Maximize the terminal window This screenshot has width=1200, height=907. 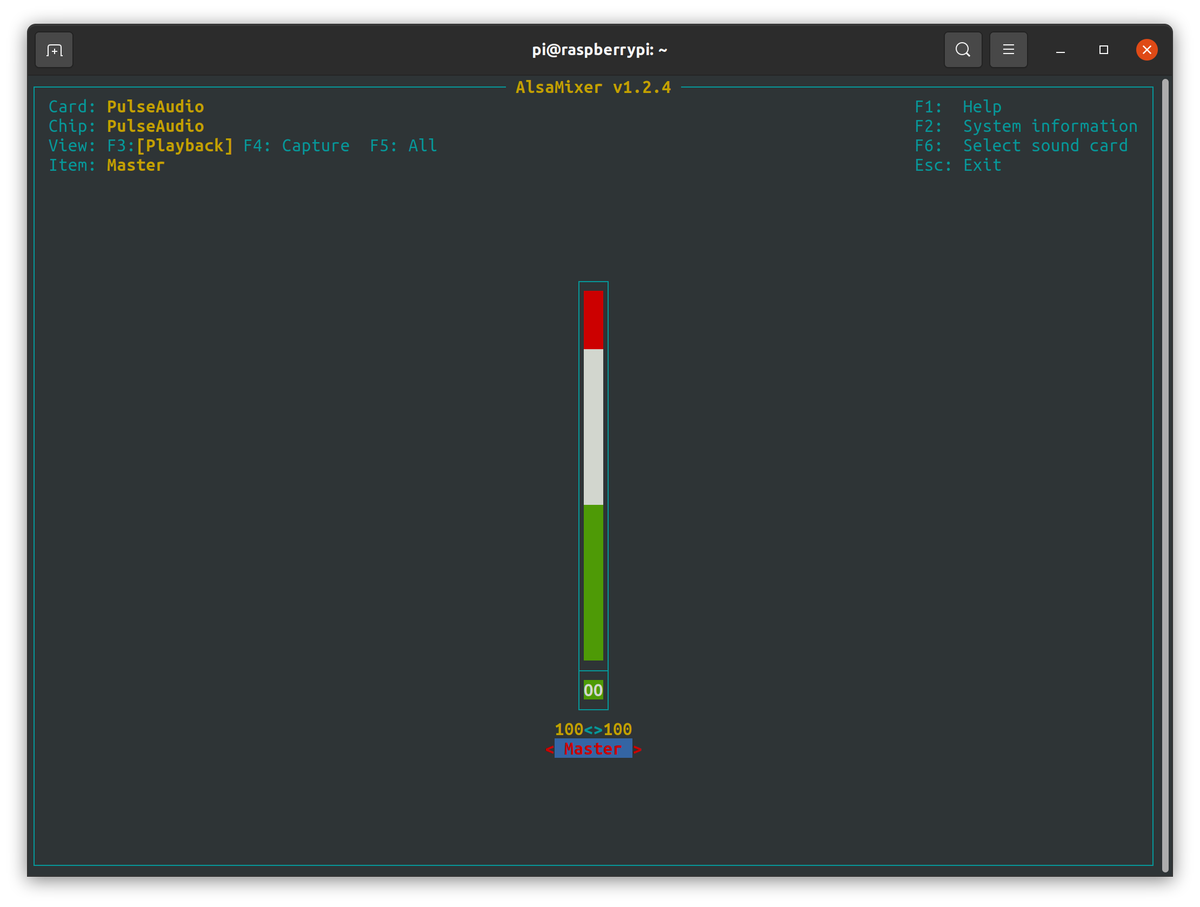click(1103, 50)
